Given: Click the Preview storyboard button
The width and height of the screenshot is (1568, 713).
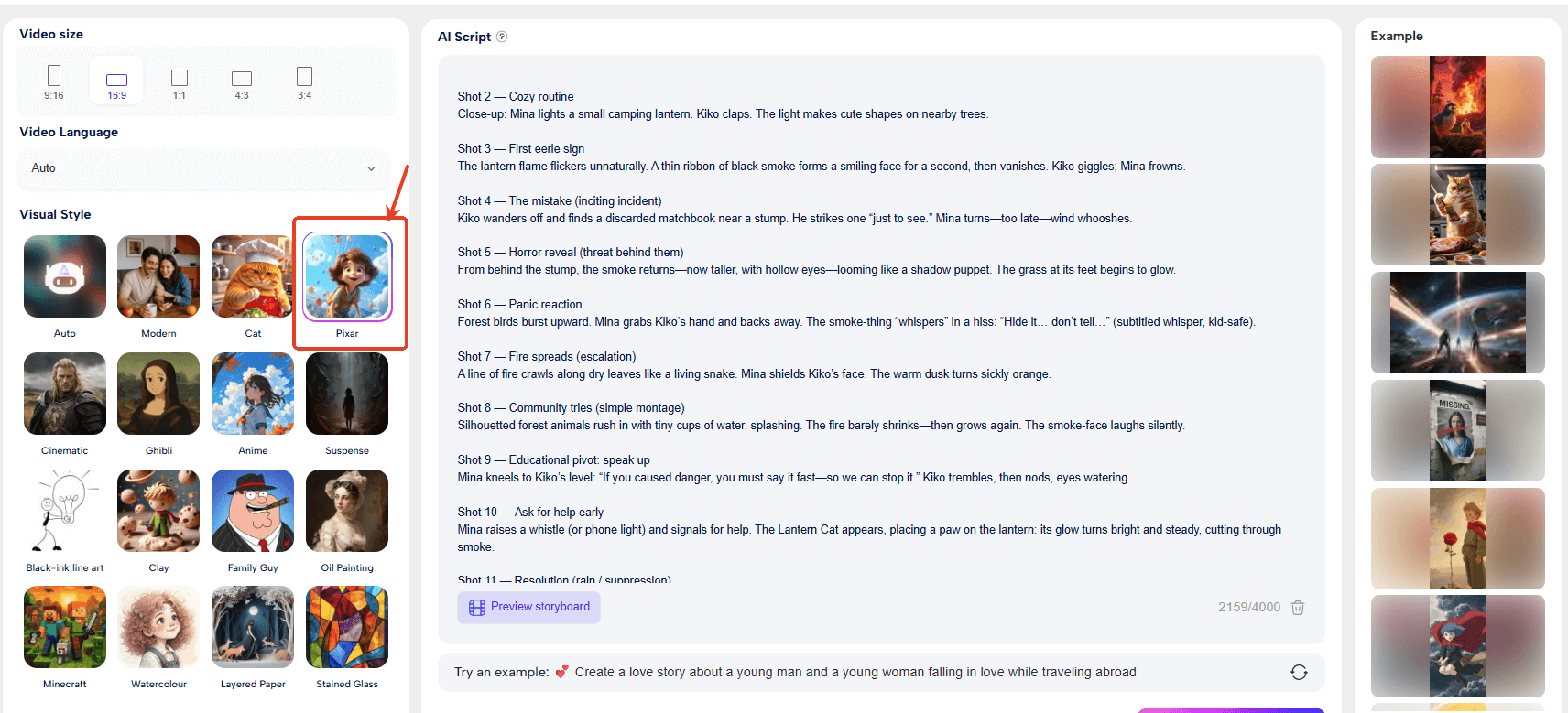Looking at the screenshot, I should (x=528, y=608).
